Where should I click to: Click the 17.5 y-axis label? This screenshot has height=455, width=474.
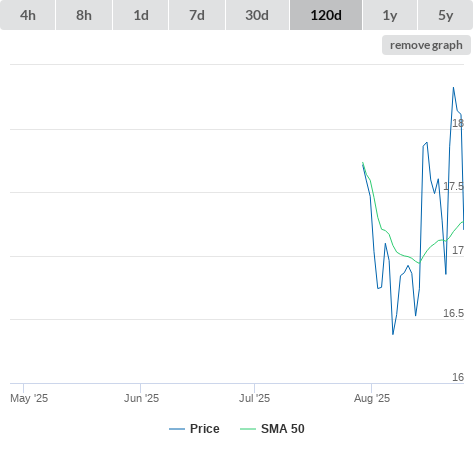[453, 186]
